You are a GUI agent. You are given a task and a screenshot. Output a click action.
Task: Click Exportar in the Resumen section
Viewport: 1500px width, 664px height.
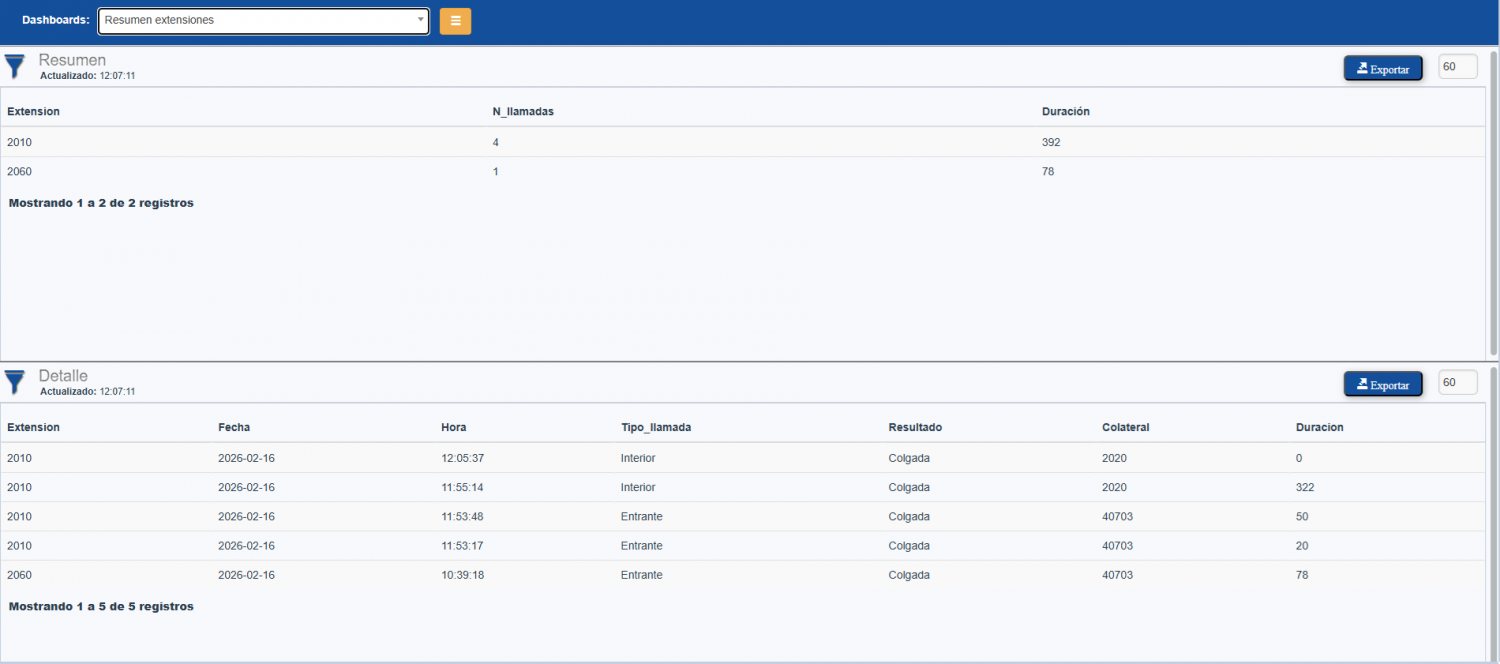pos(1383,68)
